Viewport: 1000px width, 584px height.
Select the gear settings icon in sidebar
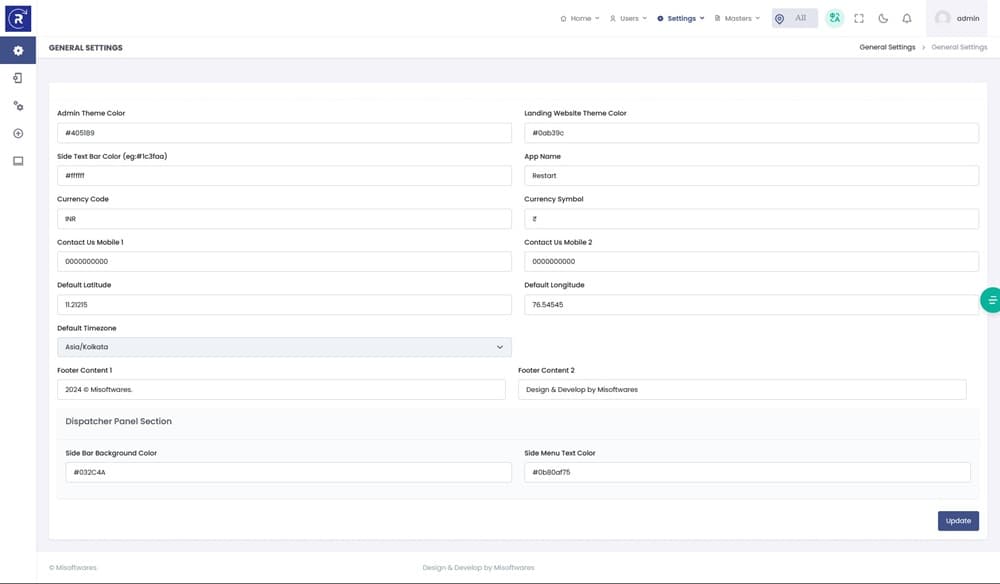pos(18,50)
